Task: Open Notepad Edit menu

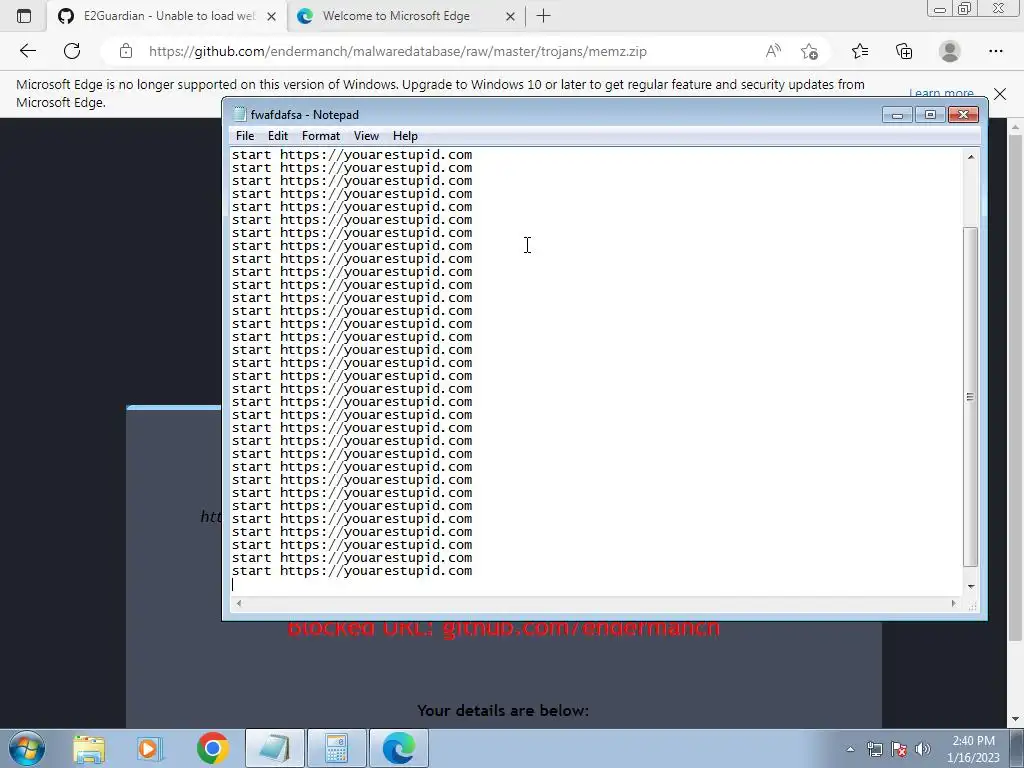Action: [278, 136]
